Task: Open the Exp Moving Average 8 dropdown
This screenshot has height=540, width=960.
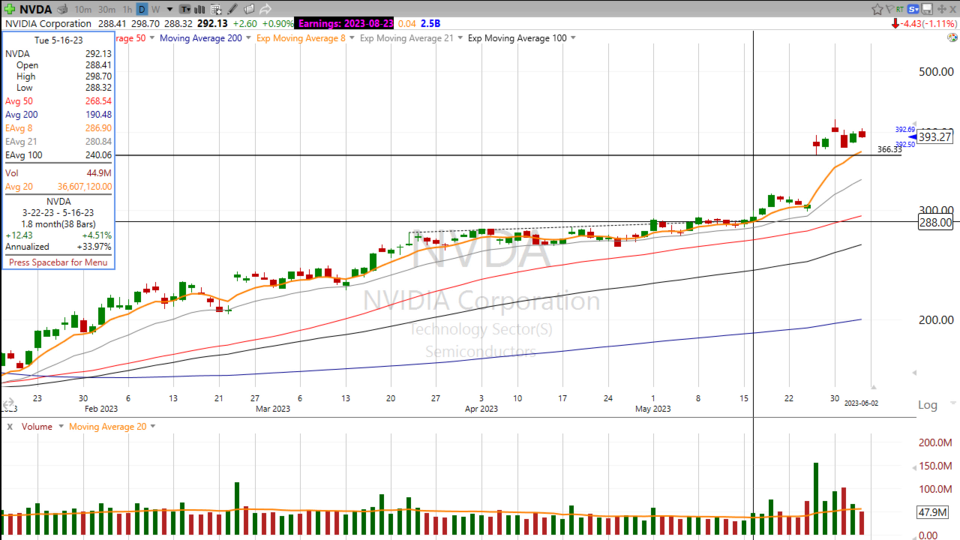Action: coord(352,38)
